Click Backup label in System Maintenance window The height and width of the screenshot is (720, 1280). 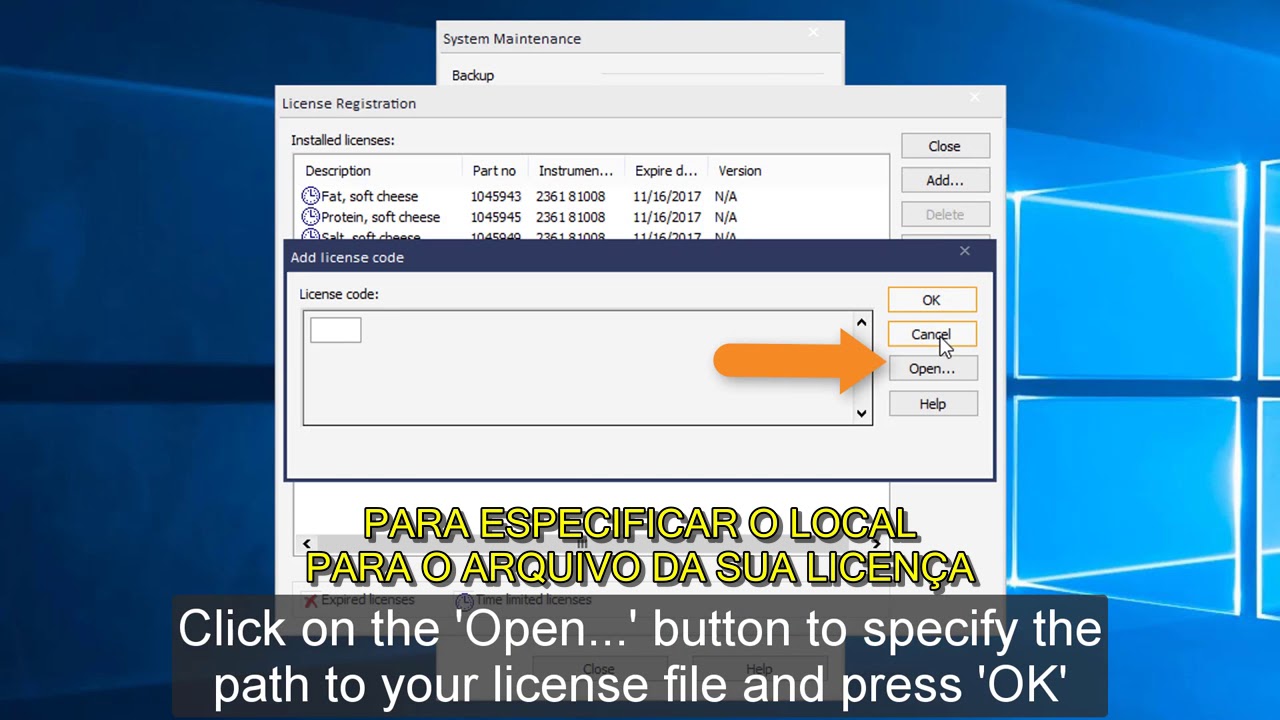click(473, 75)
